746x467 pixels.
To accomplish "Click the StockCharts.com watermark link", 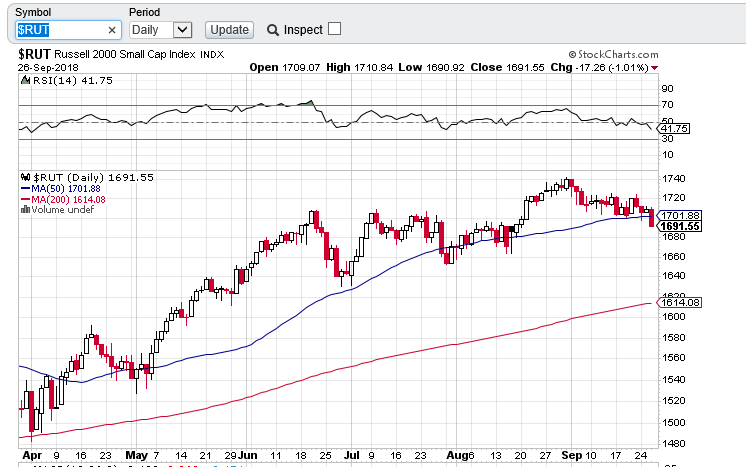I will pyautogui.click(x=613, y=55).
